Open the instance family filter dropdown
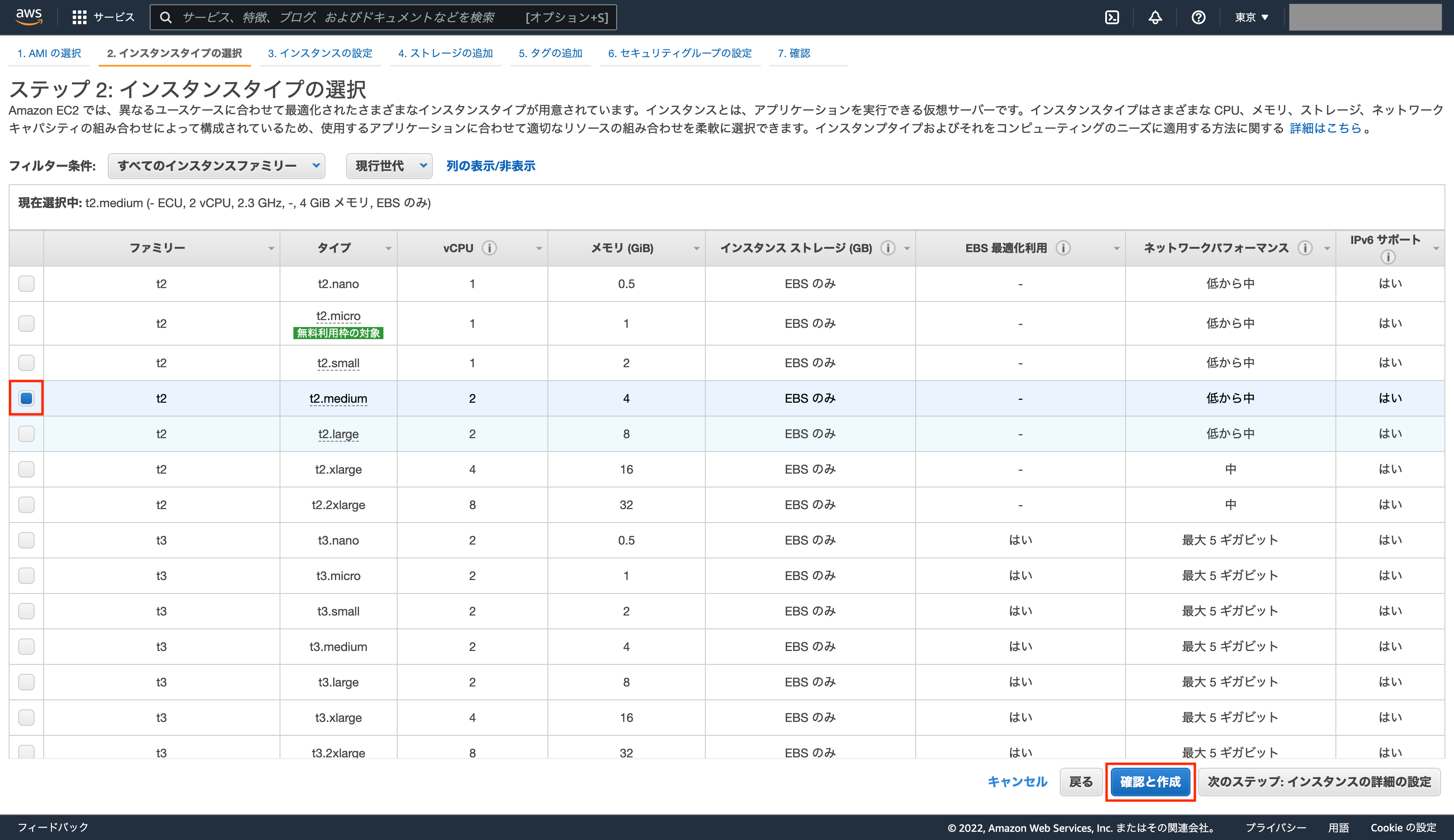 [216, 166]
